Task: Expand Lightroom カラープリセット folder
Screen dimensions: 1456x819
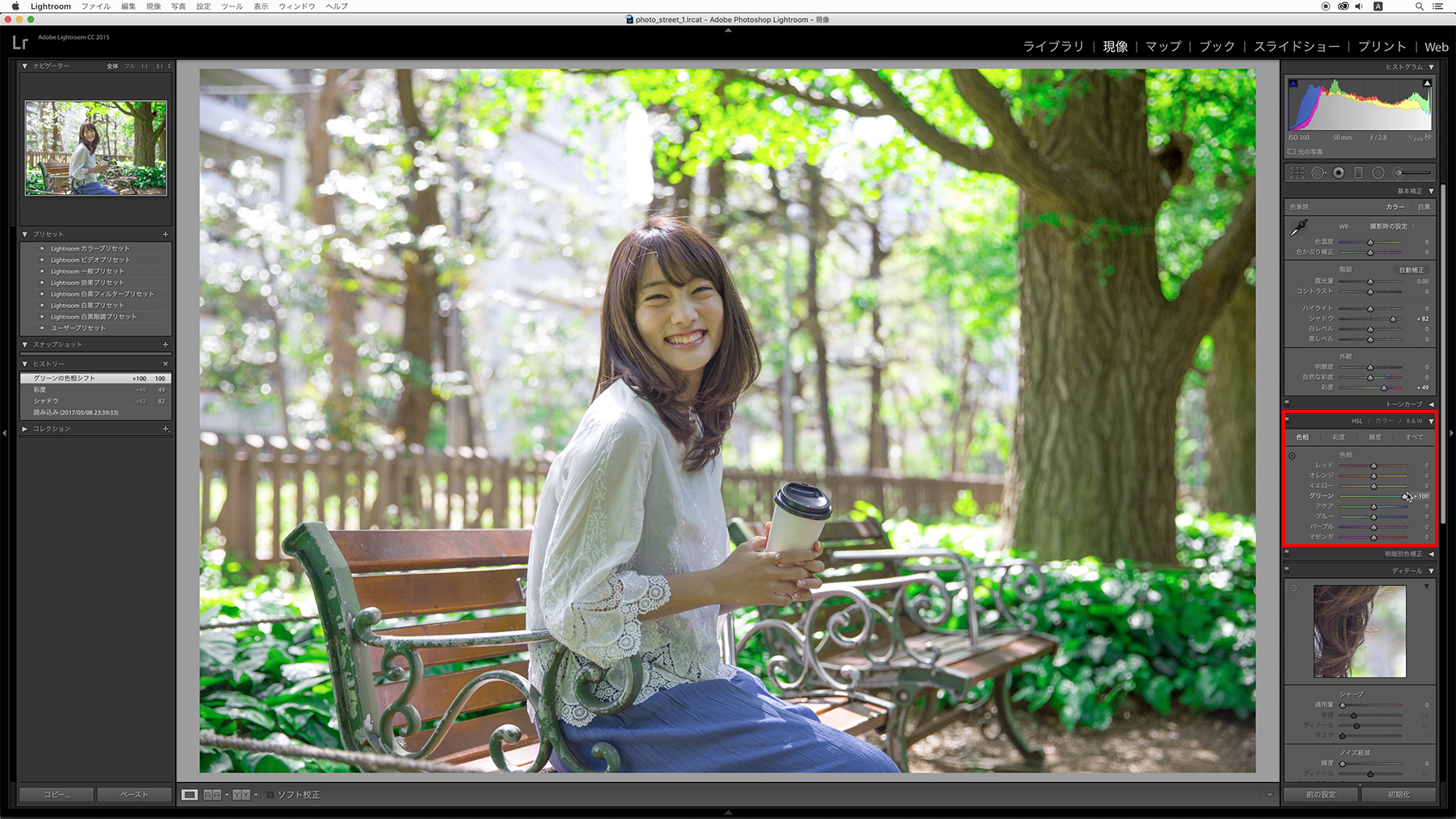Action: coord(42,249)
